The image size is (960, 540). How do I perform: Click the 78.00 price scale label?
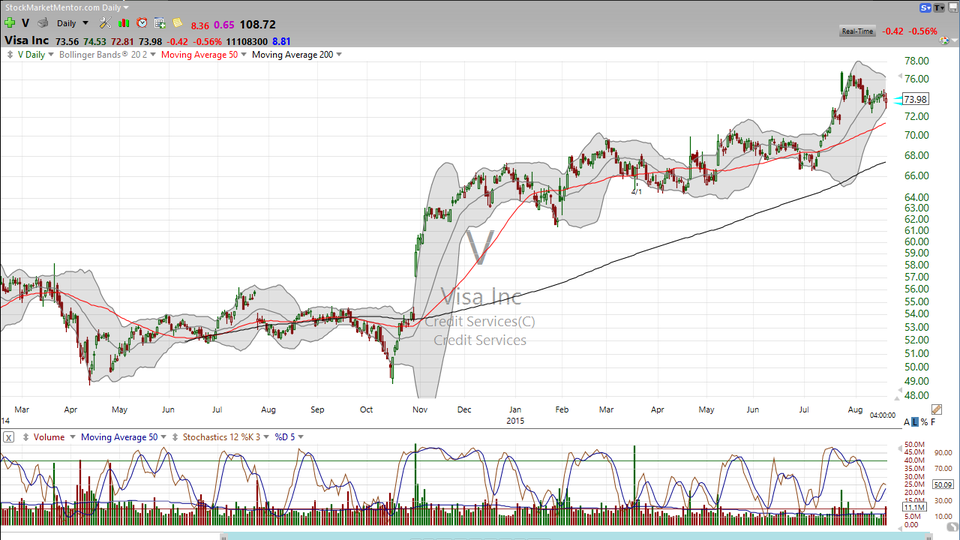tap(917, 61)
